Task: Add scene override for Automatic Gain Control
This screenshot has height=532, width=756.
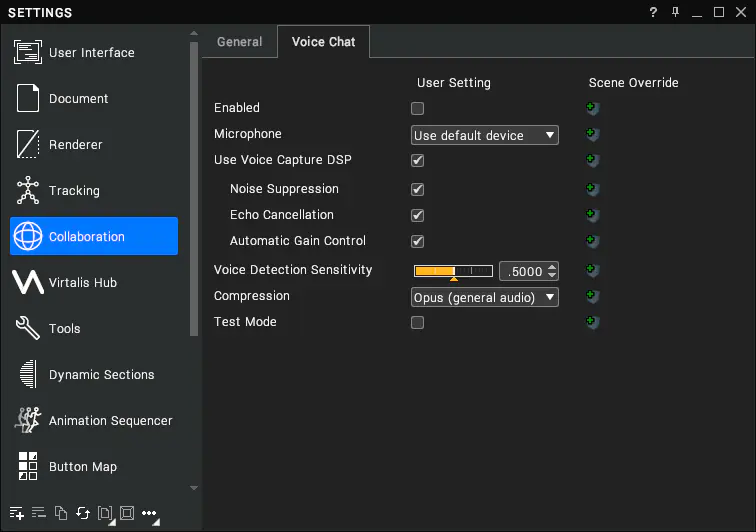Action: tap(593, 241)
